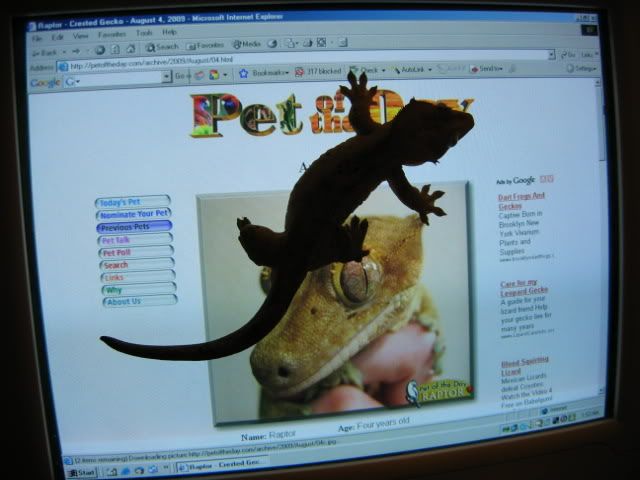
Task: Click the AutoLink button
Action: (x=409, y=70)
